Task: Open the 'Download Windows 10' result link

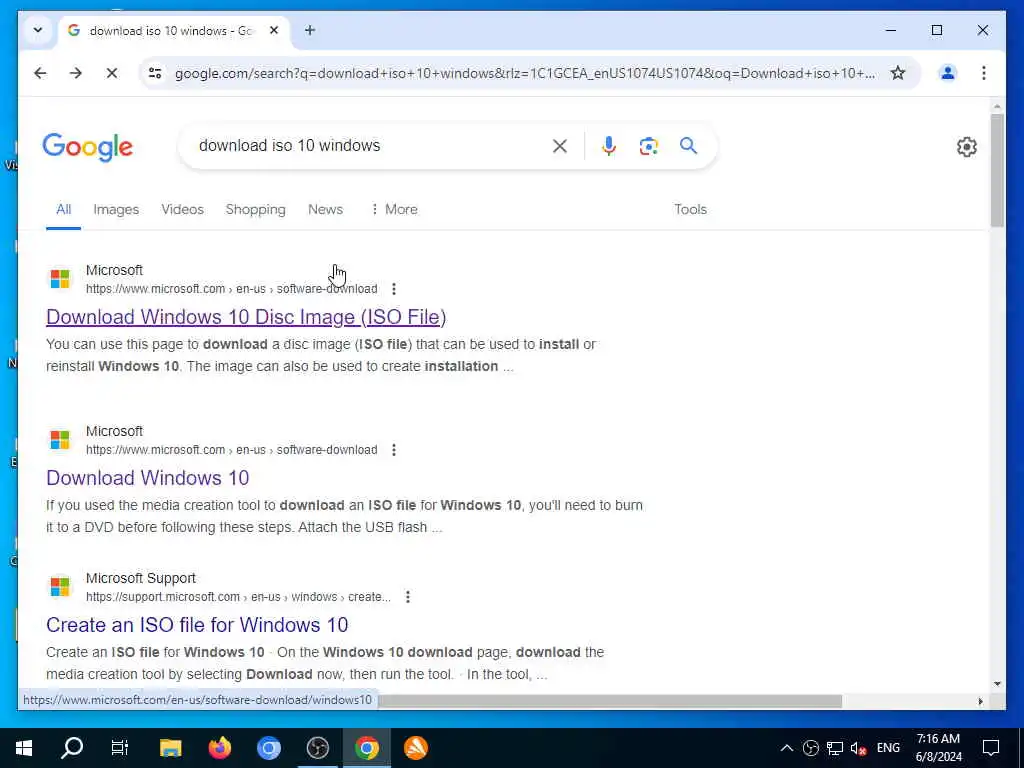Action: coord(148,477)
